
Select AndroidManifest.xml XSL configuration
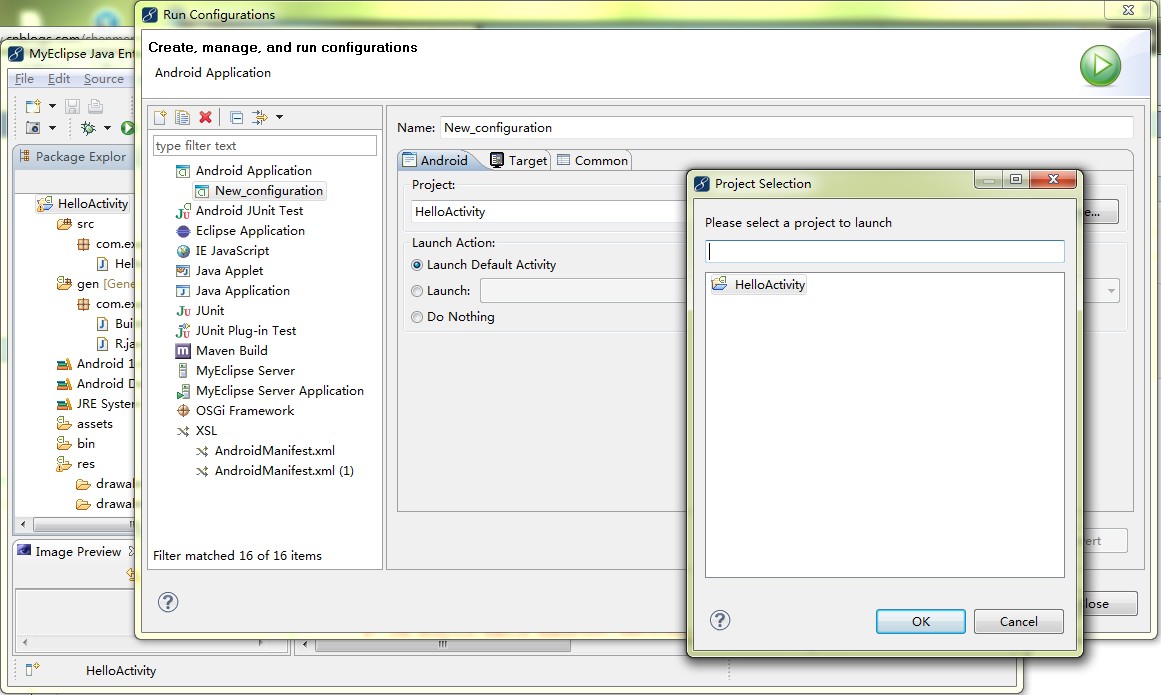click(x=274, y=450)
